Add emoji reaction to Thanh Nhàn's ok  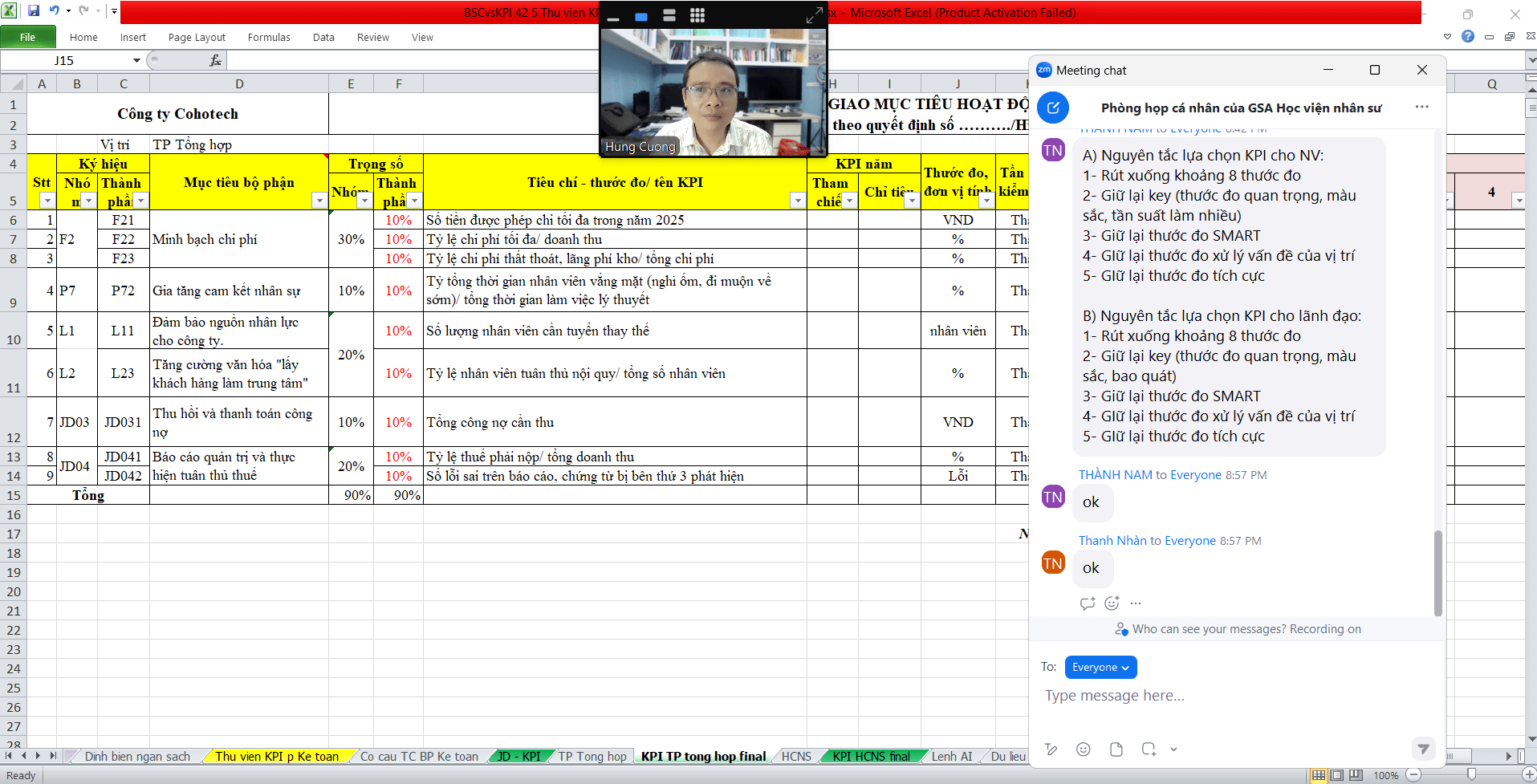pyautogui.click(x=1112, y=603)
